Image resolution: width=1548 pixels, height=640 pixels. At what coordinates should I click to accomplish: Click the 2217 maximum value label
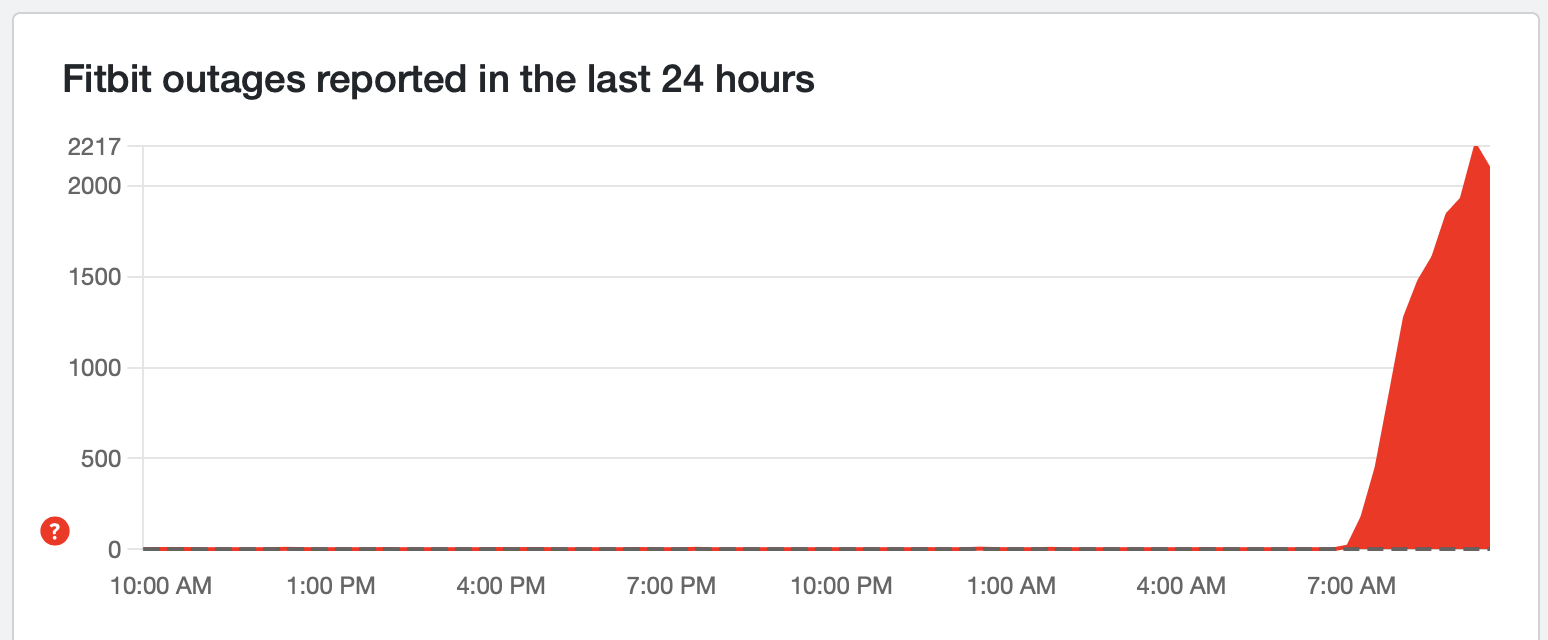click(94, 148)
